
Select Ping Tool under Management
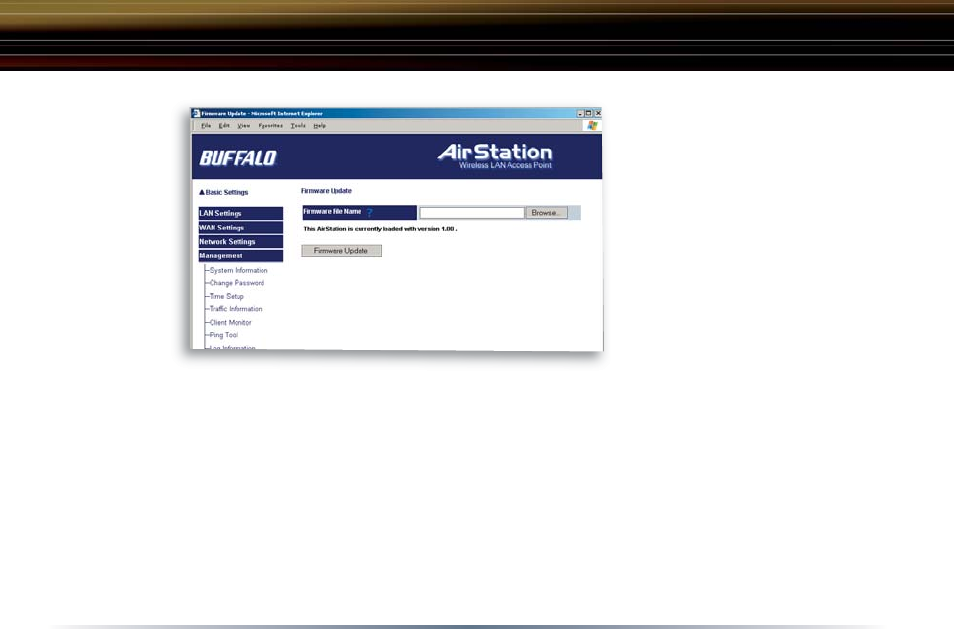pyautogui.click(x=223, y=335)
